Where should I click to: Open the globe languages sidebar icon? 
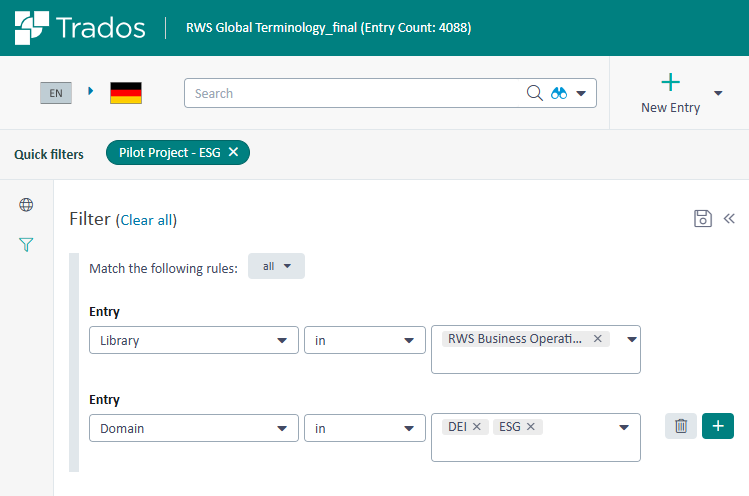pos(26,205)
